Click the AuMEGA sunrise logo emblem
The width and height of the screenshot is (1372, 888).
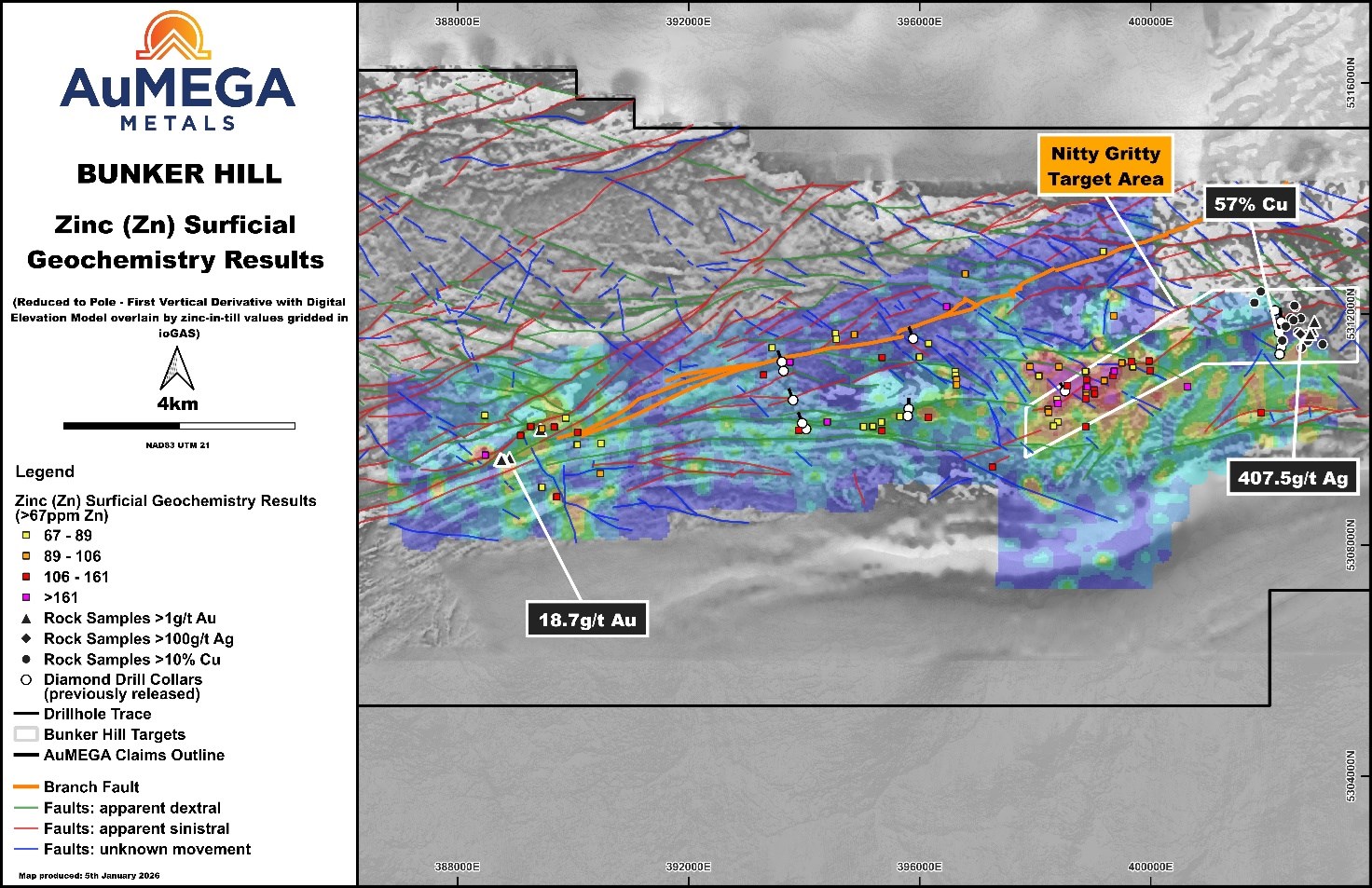click(173, 36)
